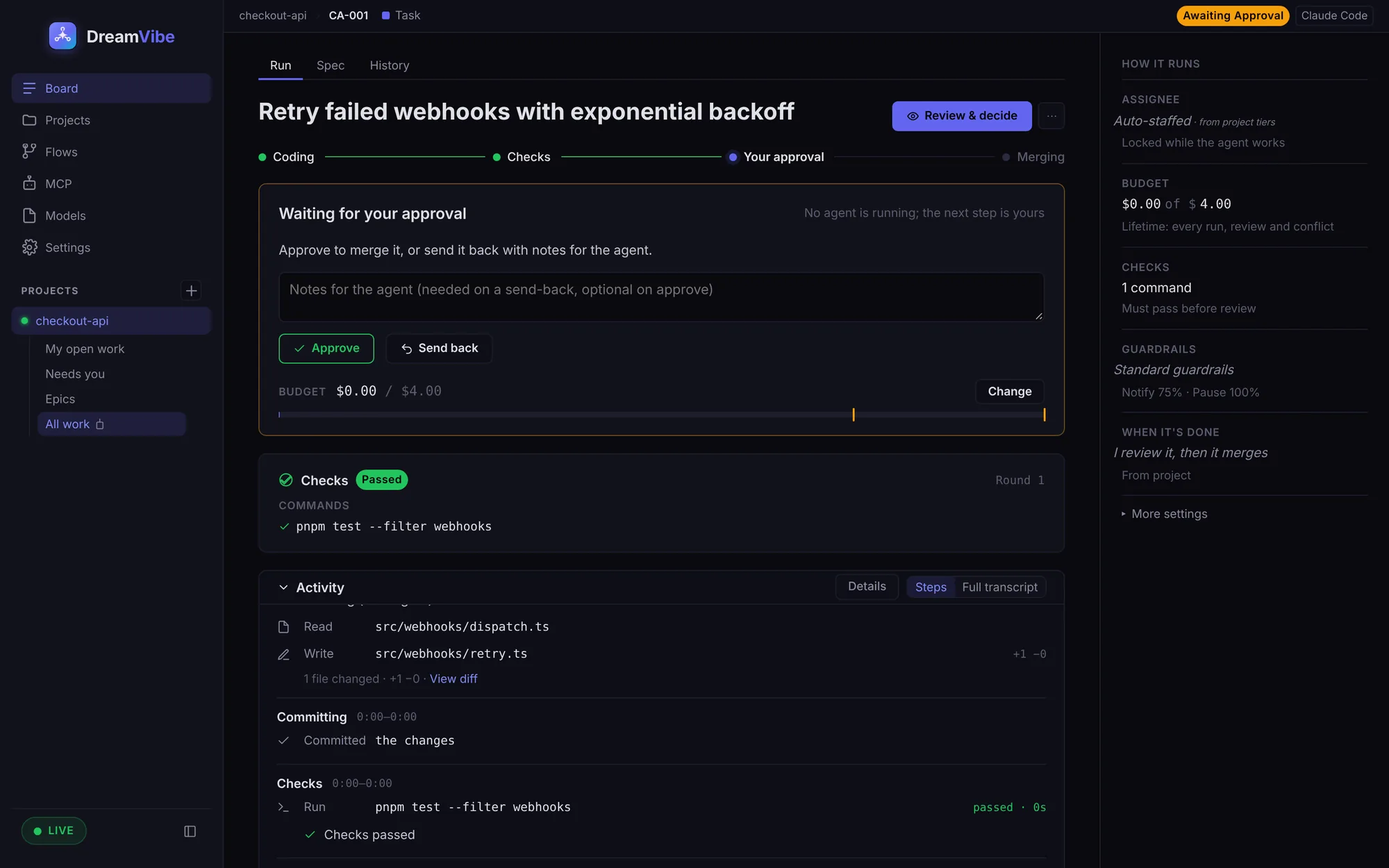Open the Run tab
Image resolution: width=1389 pixels, height=868 pixels.
click(x=281, y=65)
